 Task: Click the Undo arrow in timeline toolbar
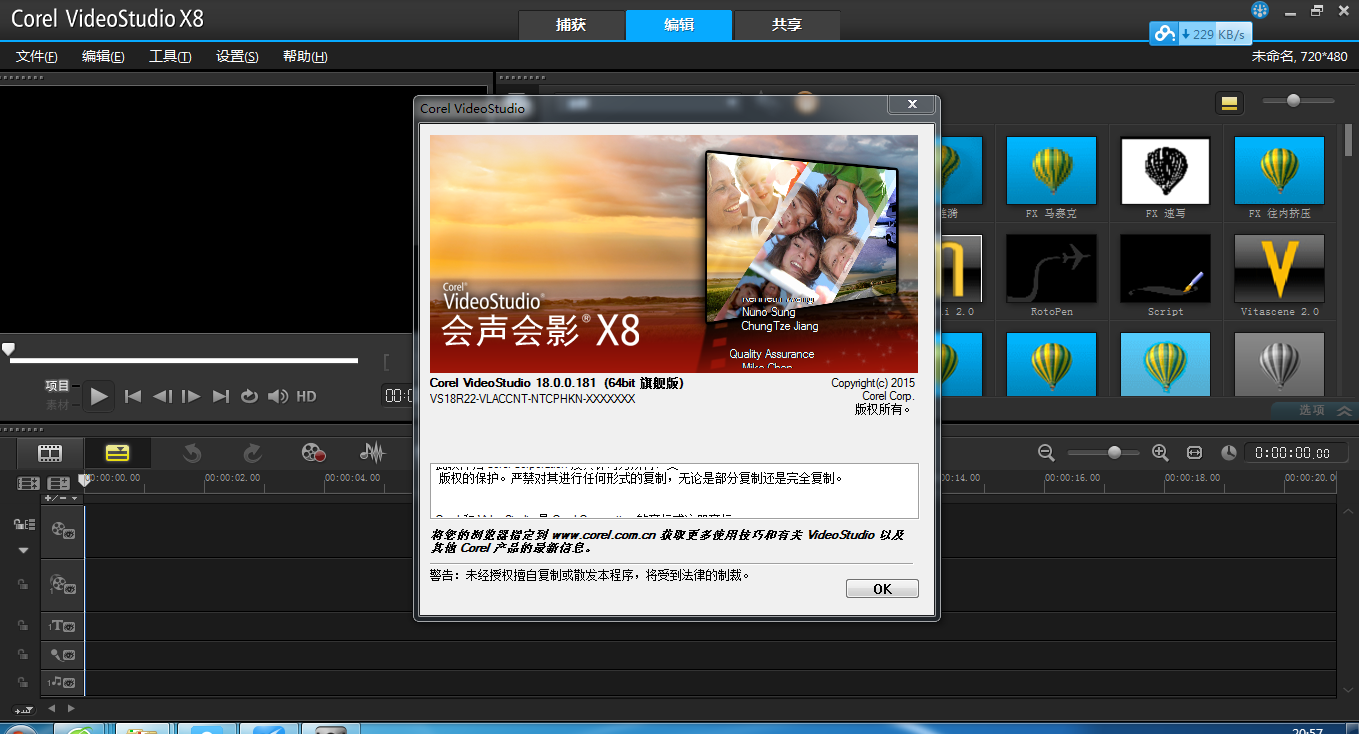coord(192,453)
